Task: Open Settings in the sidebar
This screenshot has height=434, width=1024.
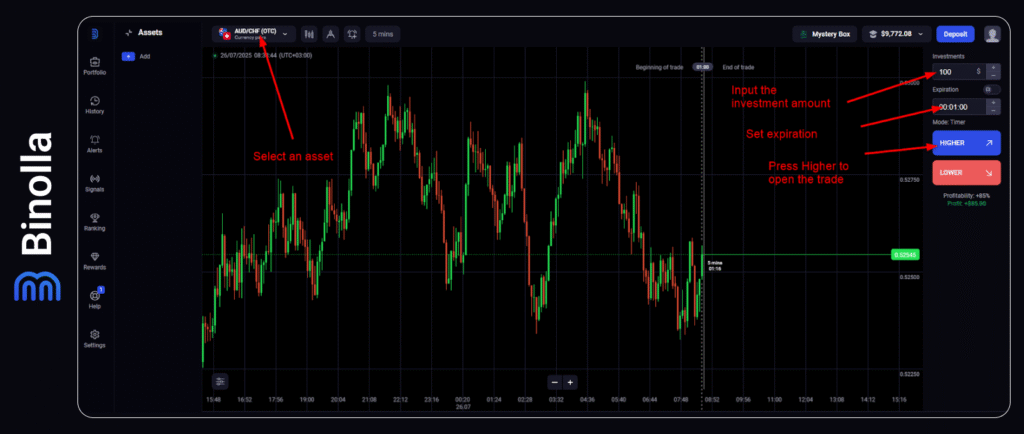Action: [95, 339]
